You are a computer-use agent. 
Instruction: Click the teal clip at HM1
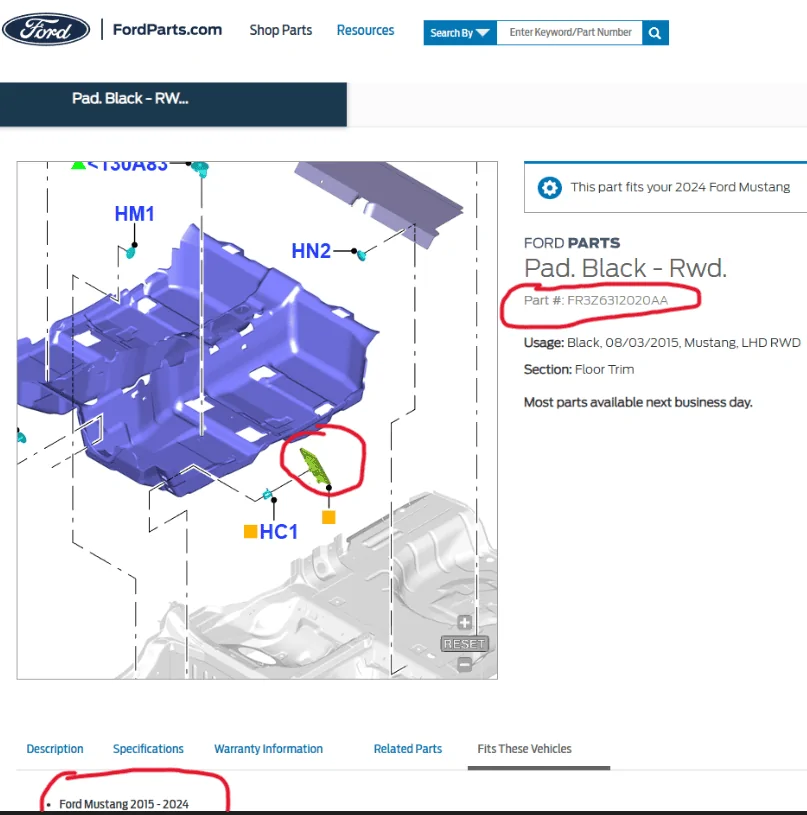pyautogui.click(x=131, y=253)
